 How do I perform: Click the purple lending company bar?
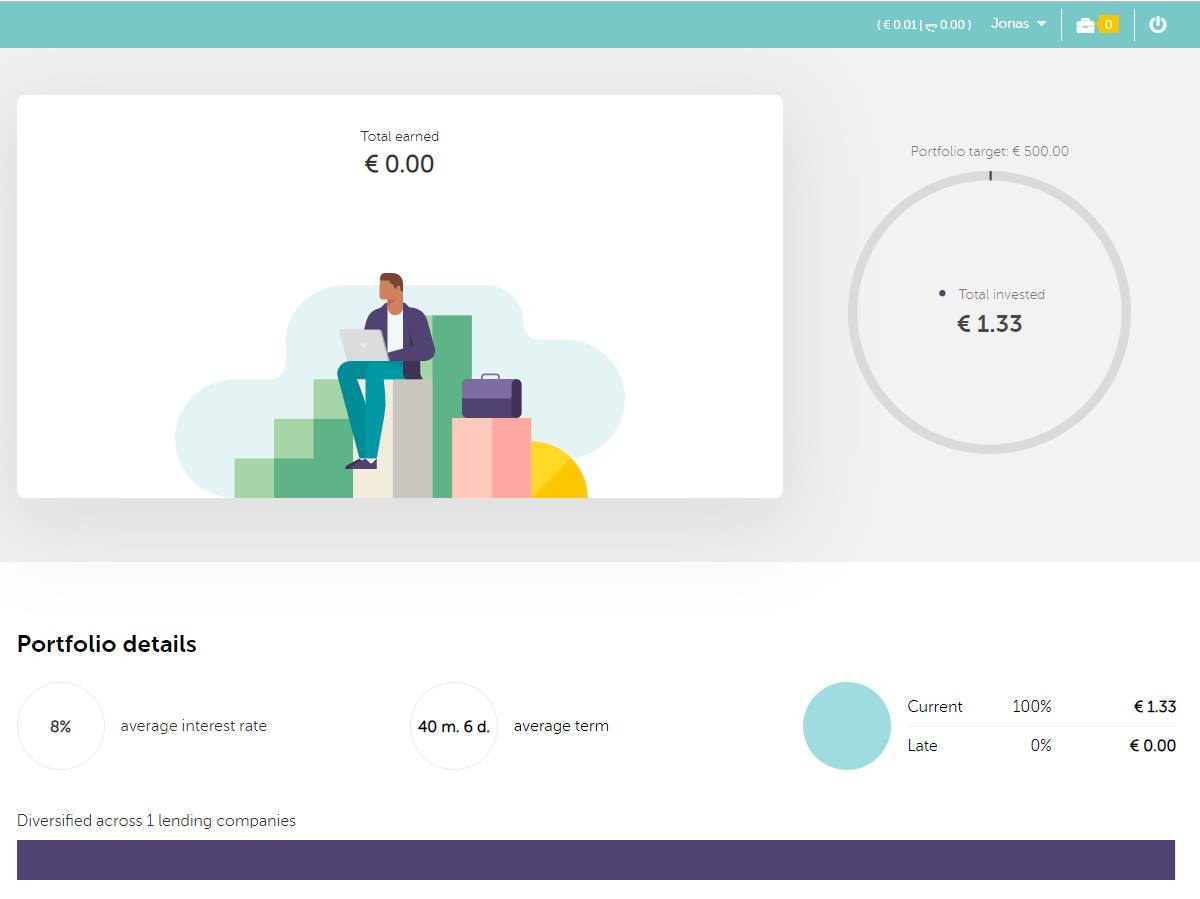point(596,860)
